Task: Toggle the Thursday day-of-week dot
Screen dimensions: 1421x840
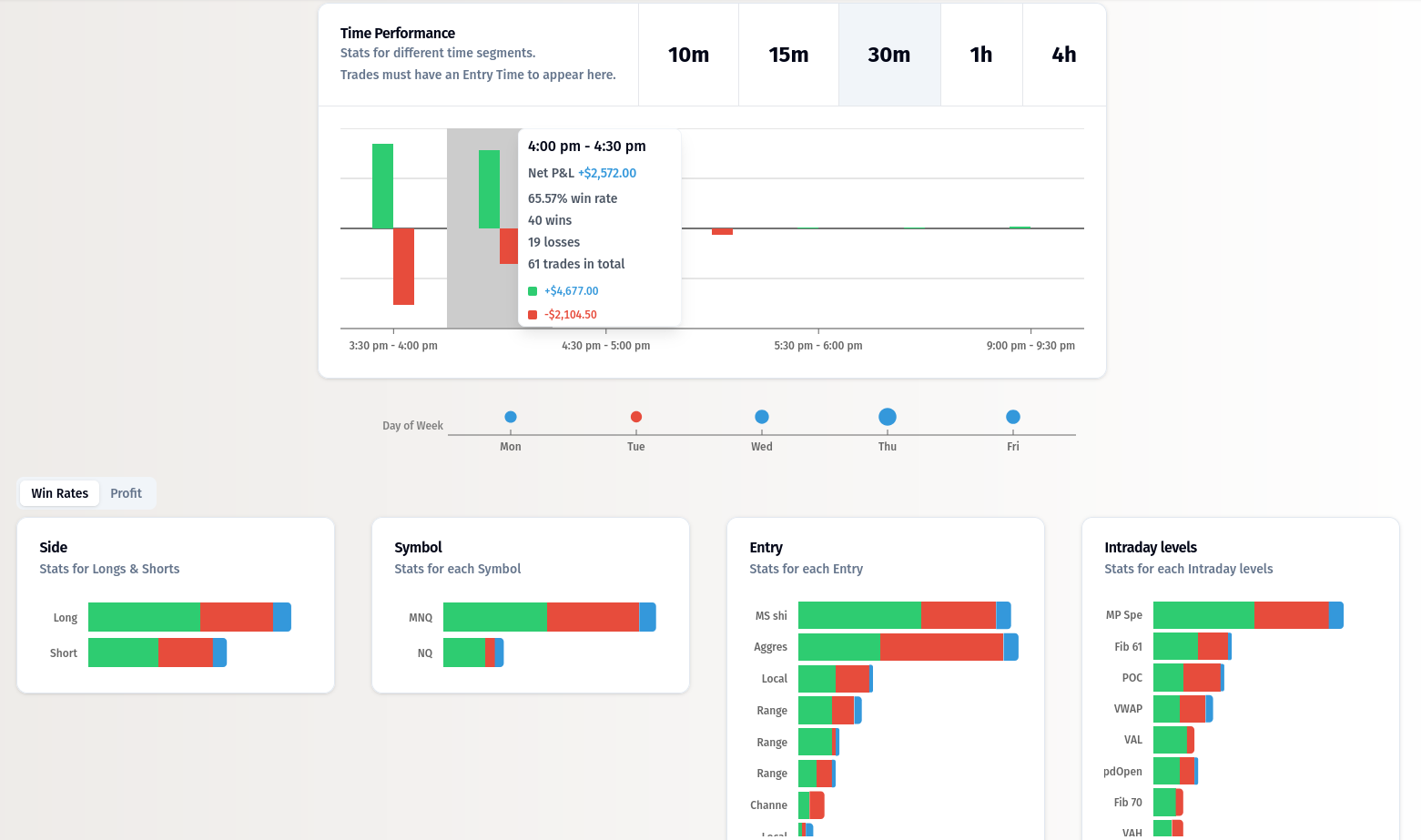Action: tap(887, 417)
